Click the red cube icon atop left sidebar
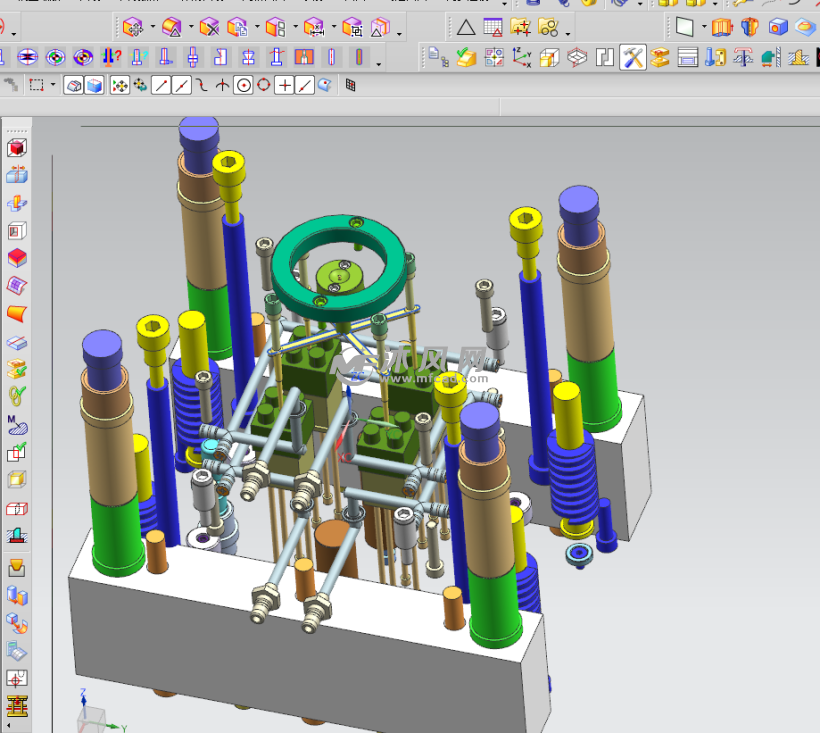This screenshot has height=733, width=820. [x=17, y=148]
